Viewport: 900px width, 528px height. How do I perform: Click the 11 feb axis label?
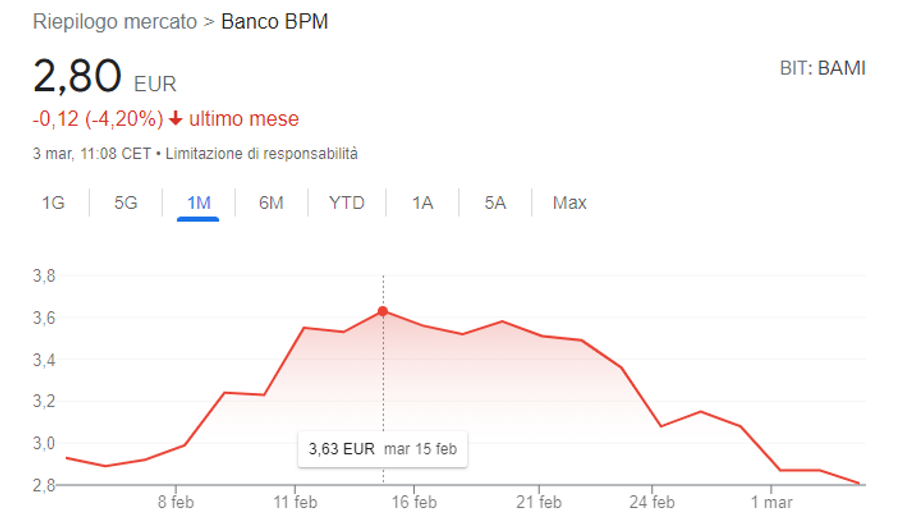coord(295,502)
